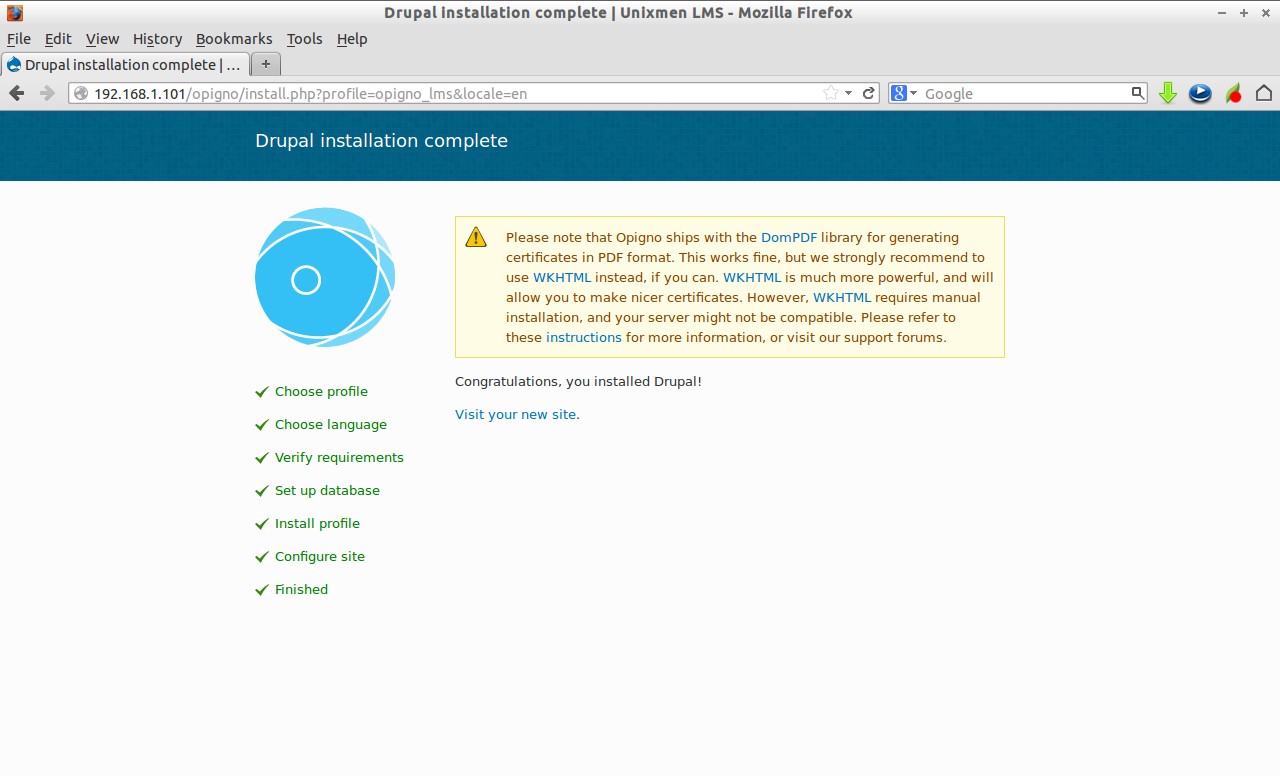Open the first WKHTML link after 'use'
This screenshot has height=776, width=1280.
562,277
